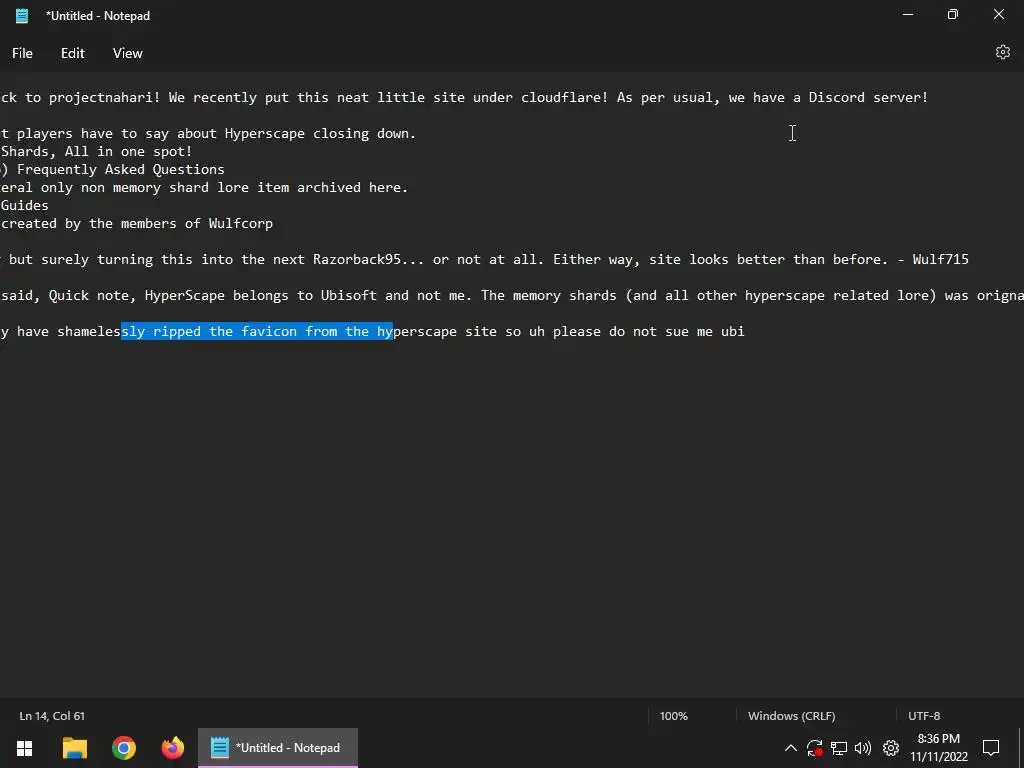Image resolution: width=1024 pixels, height=768 pixels.
Task: Restore down the Notepad window
Action: pos(953,14)
